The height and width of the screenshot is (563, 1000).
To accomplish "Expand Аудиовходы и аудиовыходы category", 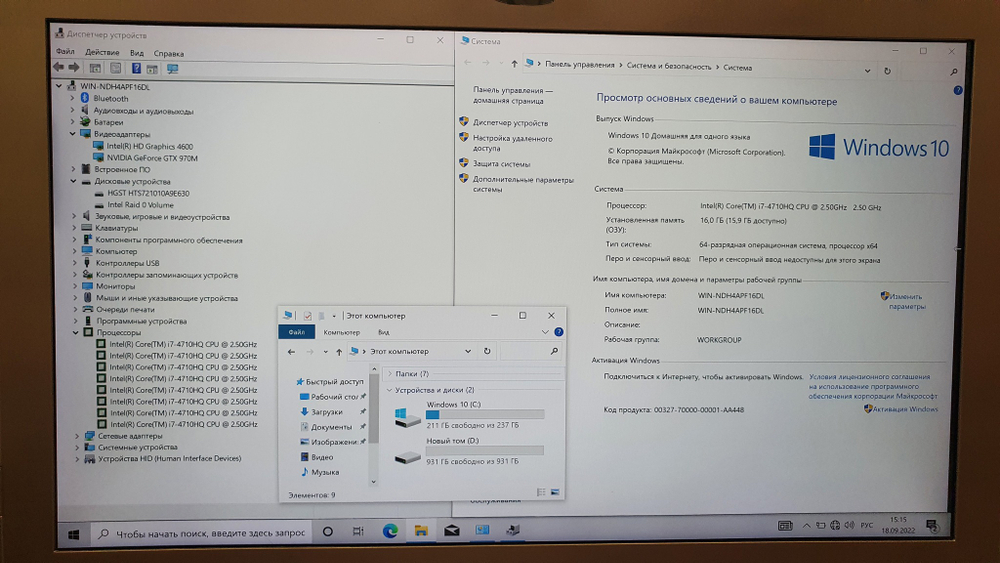I will pyautogui.click(x=72, y=110).
